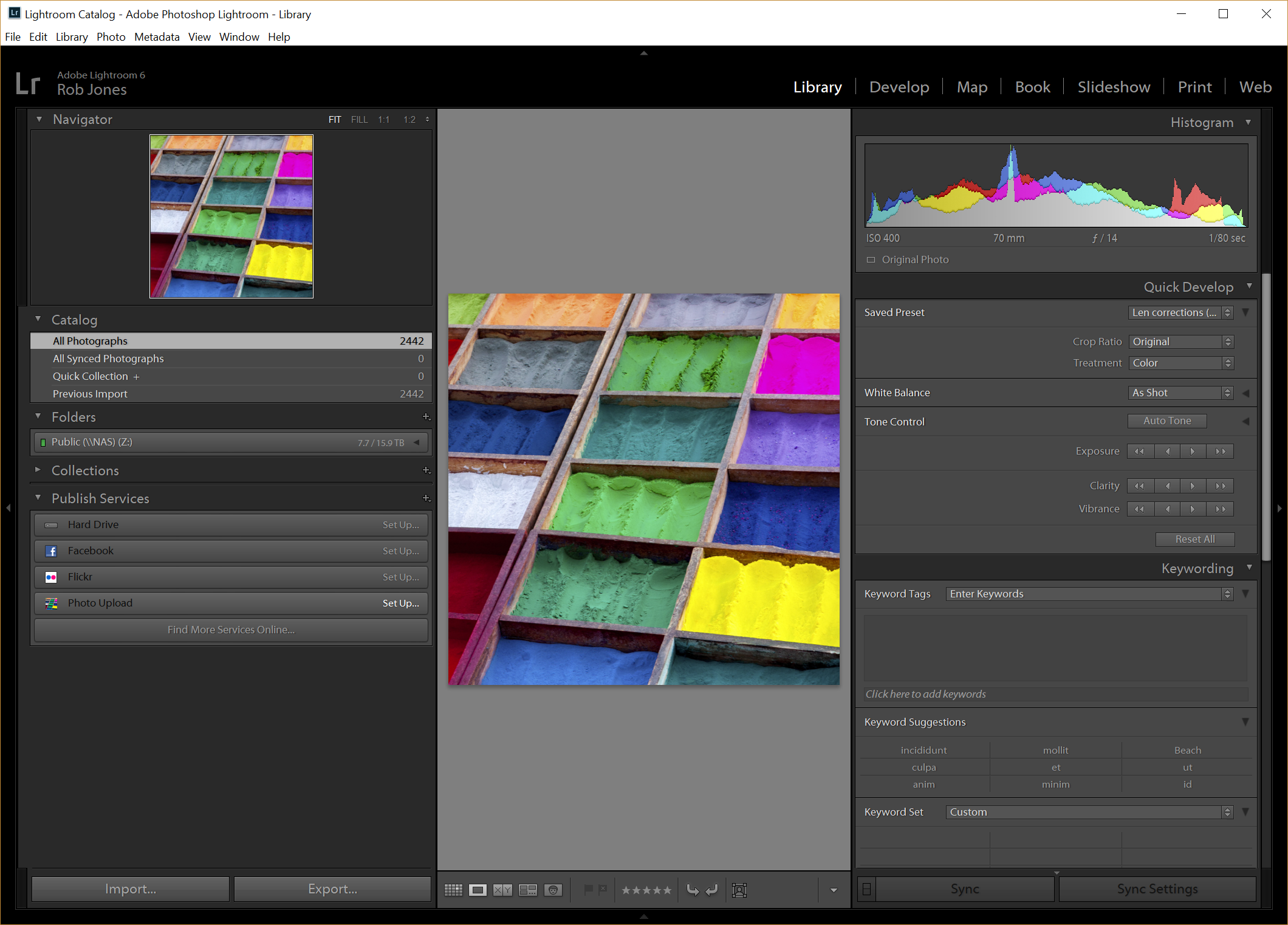Rotate photo clockwise
The width and height of the screenshot is (1288, 925).
point(711,890)
